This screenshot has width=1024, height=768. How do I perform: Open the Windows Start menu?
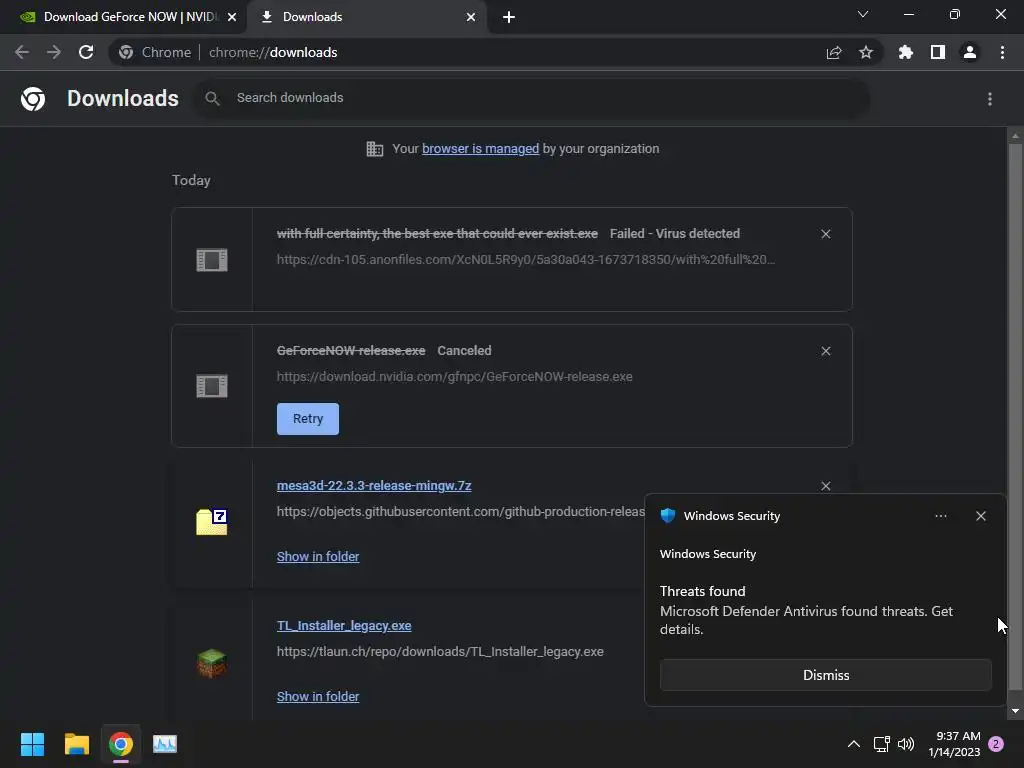click(32, 744)
